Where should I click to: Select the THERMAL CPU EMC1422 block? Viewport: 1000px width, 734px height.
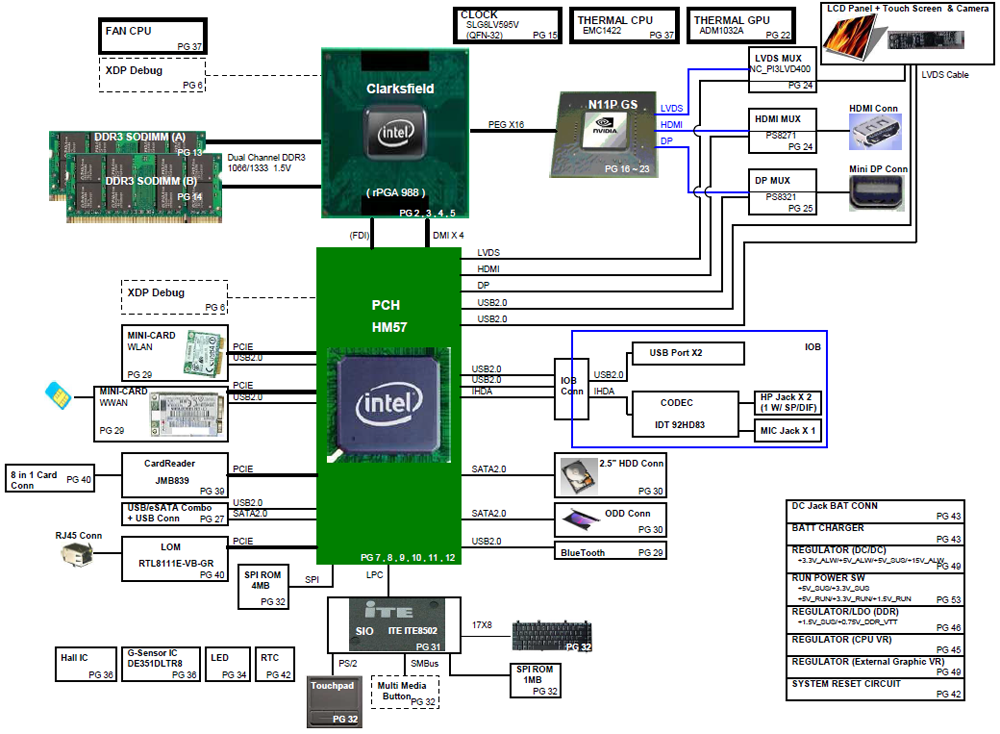coord(624,26)
